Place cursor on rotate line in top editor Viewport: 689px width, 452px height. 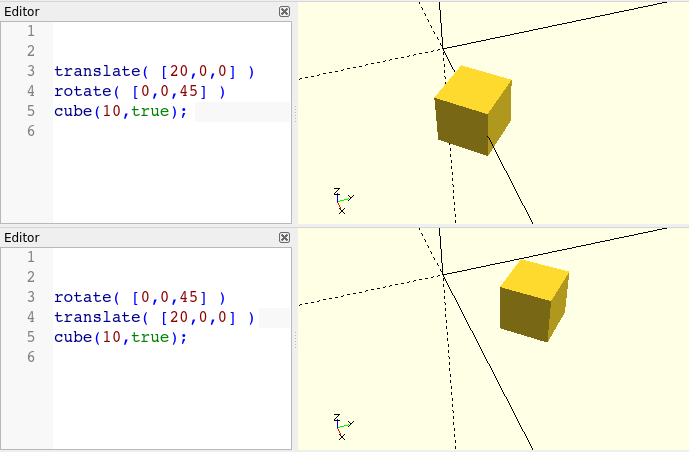click(x=139, y=91)
